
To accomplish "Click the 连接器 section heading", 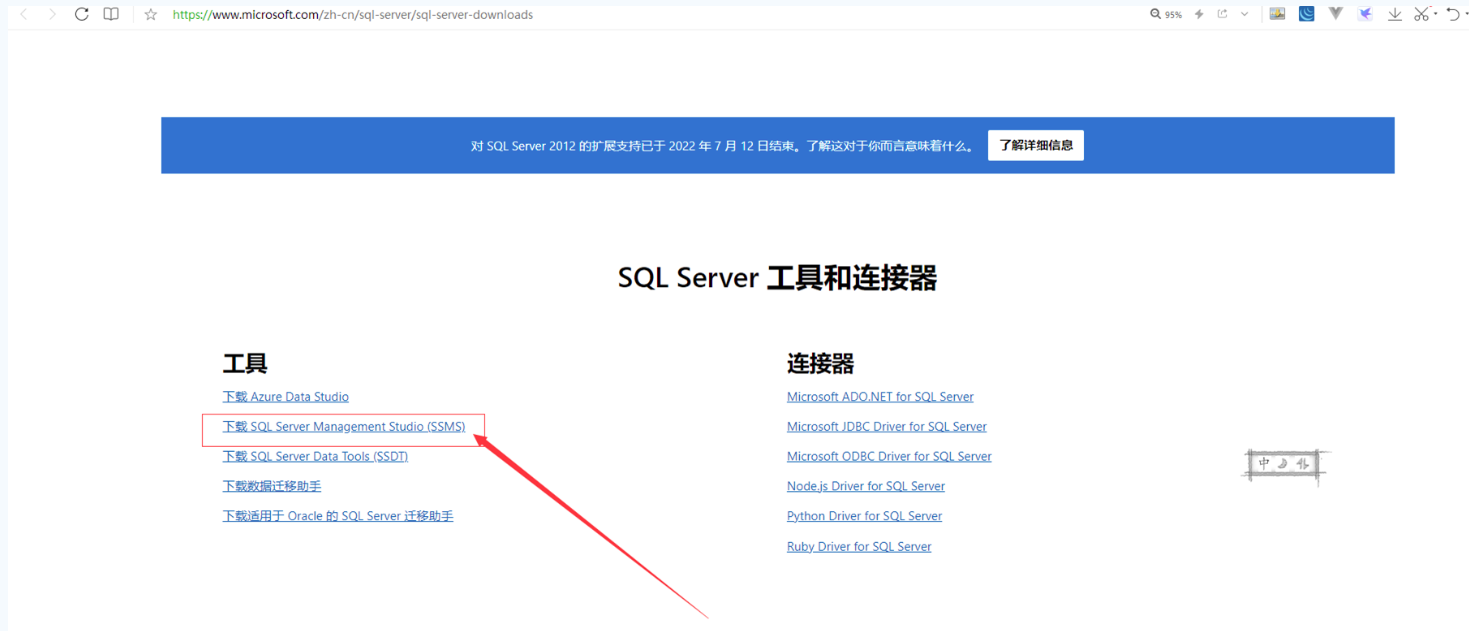I will click(x=821, y=363).
